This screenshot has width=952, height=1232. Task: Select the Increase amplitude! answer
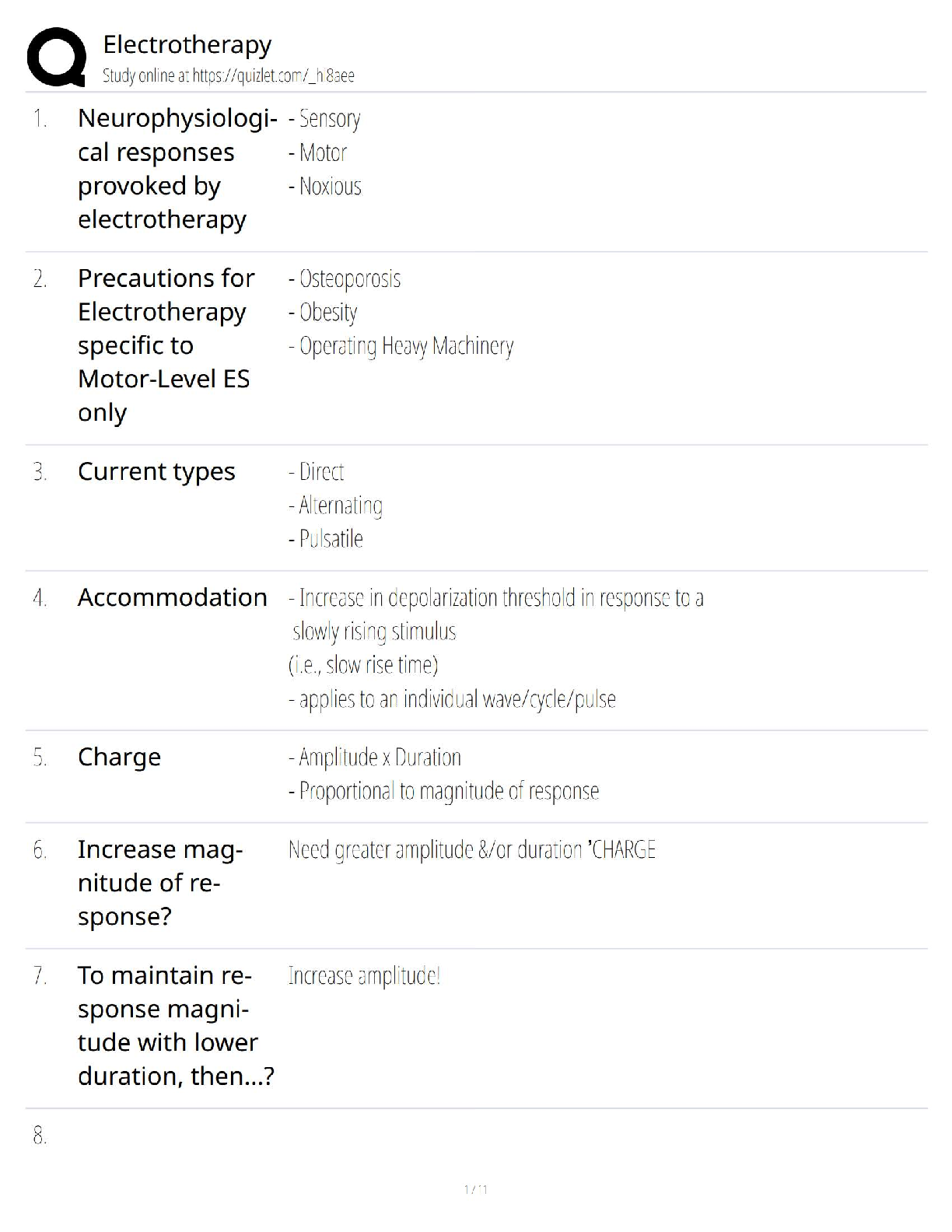pyautogui.click(x=365, y=976)
